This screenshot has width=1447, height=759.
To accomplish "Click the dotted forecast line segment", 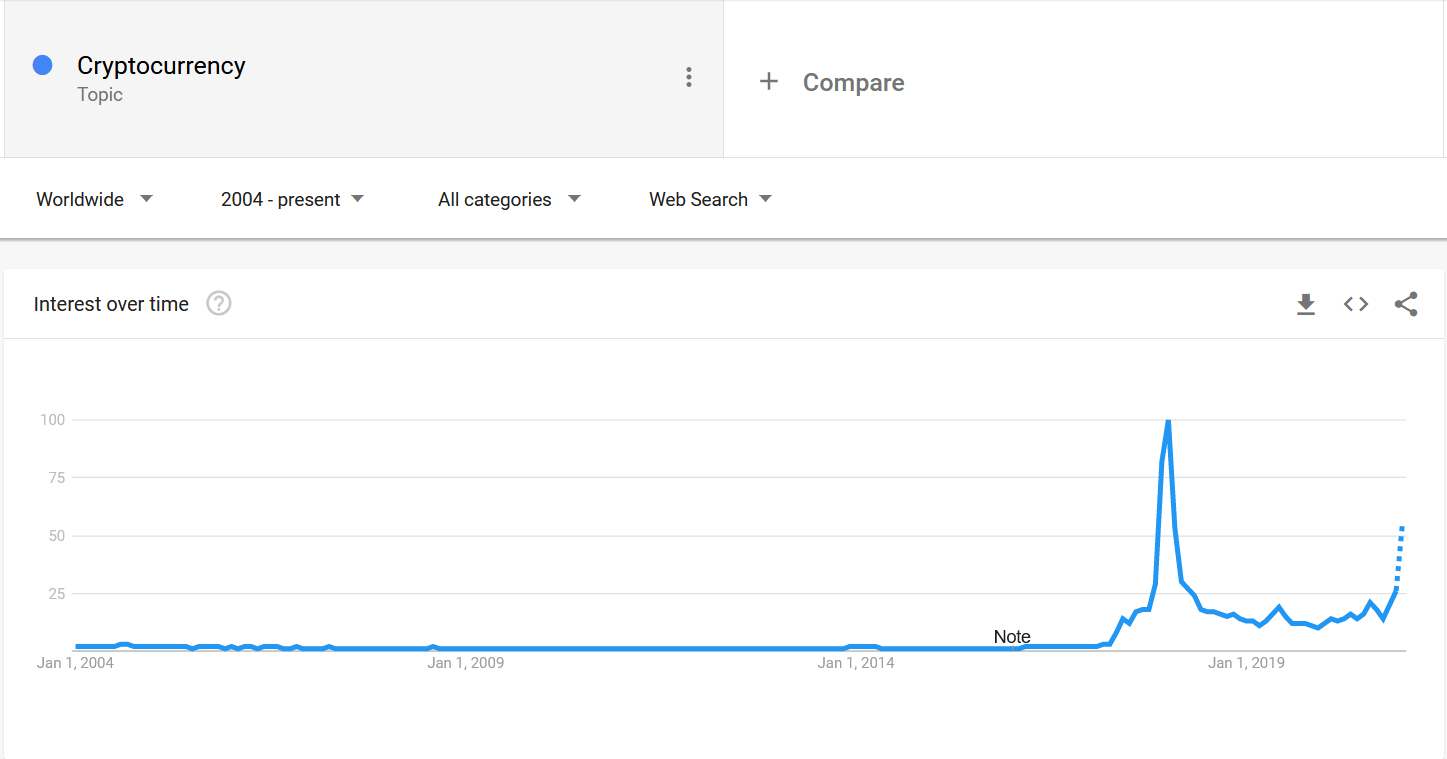I will [1400, 557].
